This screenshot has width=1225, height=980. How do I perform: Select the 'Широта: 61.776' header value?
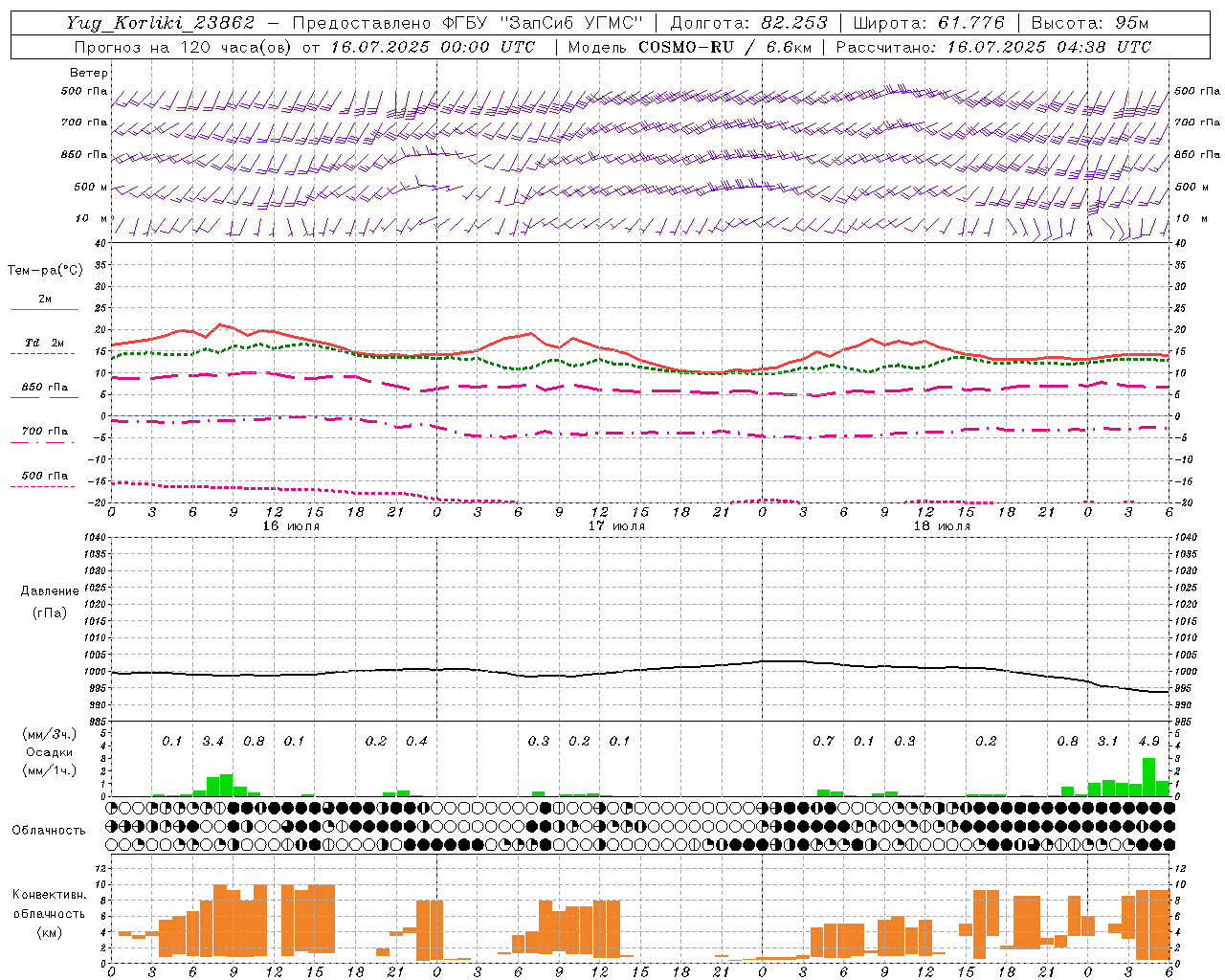928,23
